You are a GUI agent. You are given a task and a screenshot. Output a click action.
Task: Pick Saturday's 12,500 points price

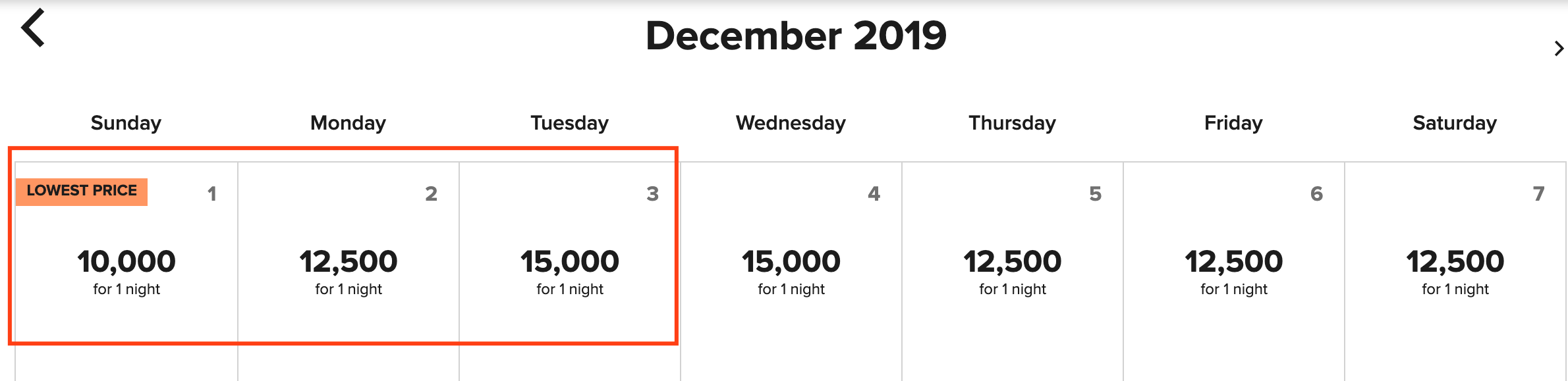coord(1455,262)
